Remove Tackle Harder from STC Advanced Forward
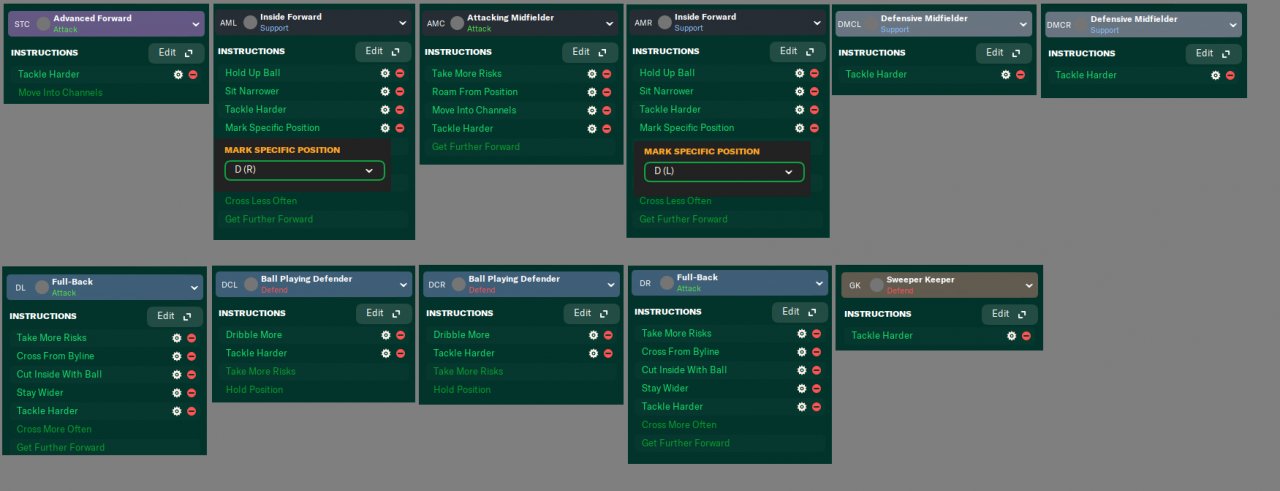 point(193,74)
